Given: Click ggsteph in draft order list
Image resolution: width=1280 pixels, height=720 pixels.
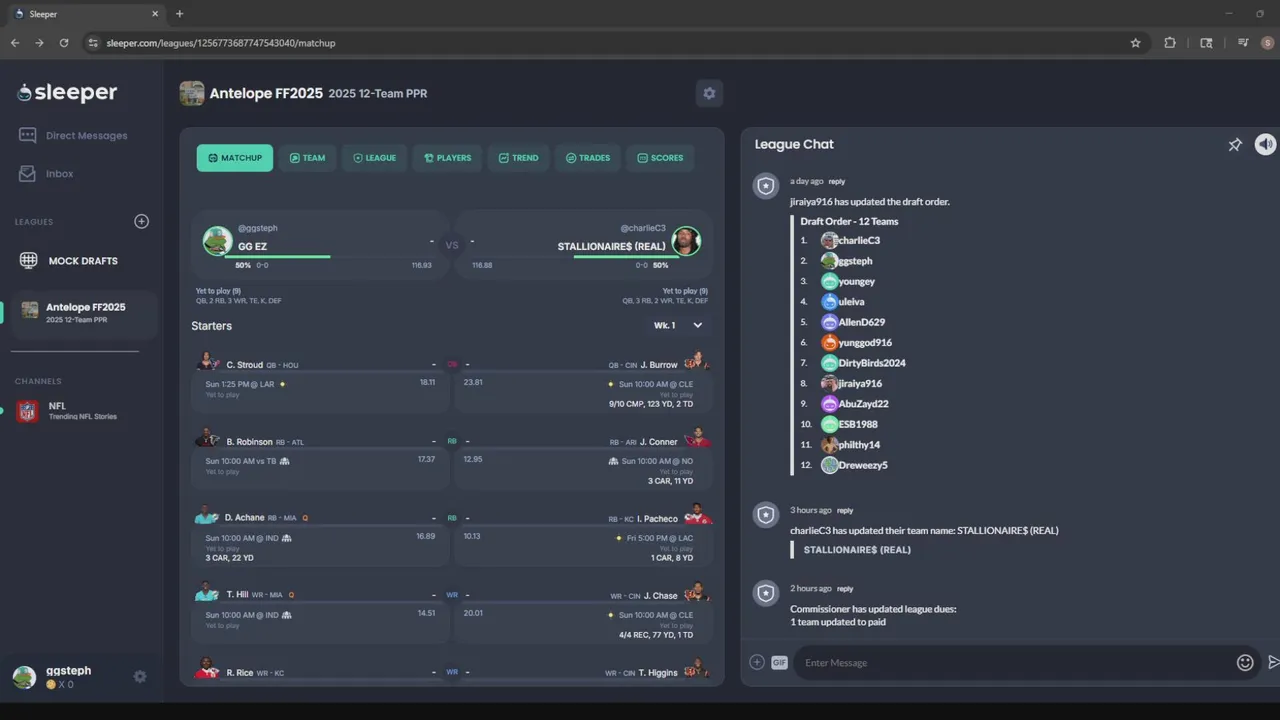Looking at the screenshot, I should pos(847,261).
